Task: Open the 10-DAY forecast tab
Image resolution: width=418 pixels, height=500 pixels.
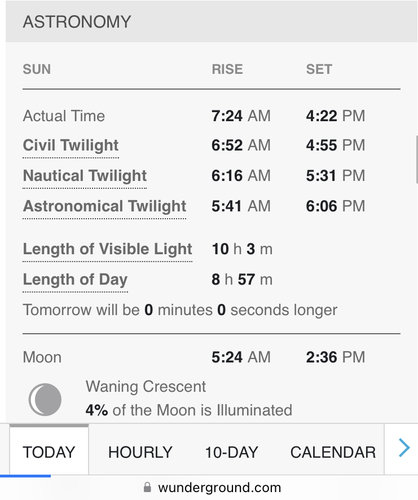Action: tap(231, 452)
